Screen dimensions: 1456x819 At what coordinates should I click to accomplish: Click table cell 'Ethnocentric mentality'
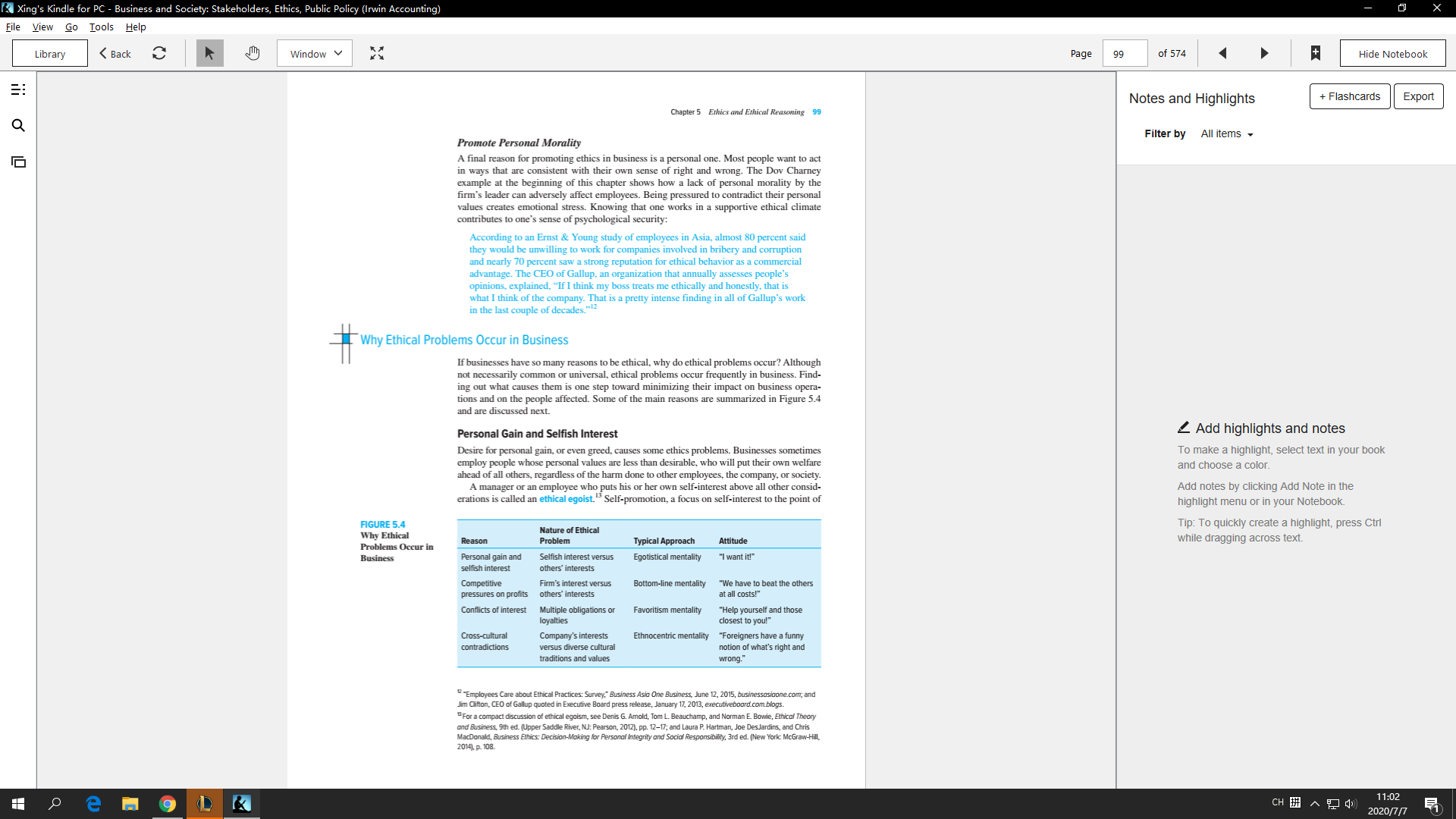(x=671, y=635)
